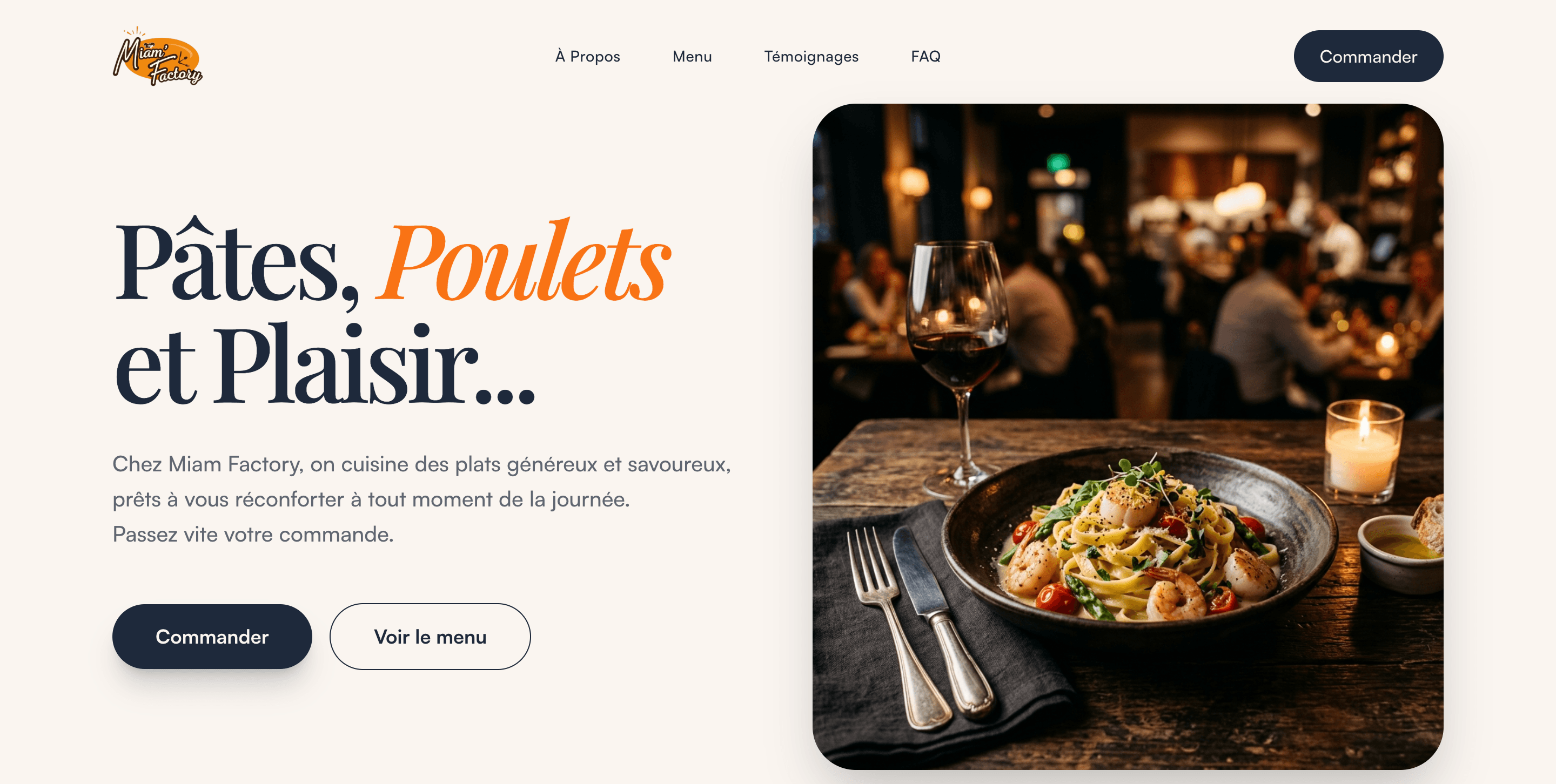Go to the Menu nav link
The image size is (1556, 784).
[692, 56]
